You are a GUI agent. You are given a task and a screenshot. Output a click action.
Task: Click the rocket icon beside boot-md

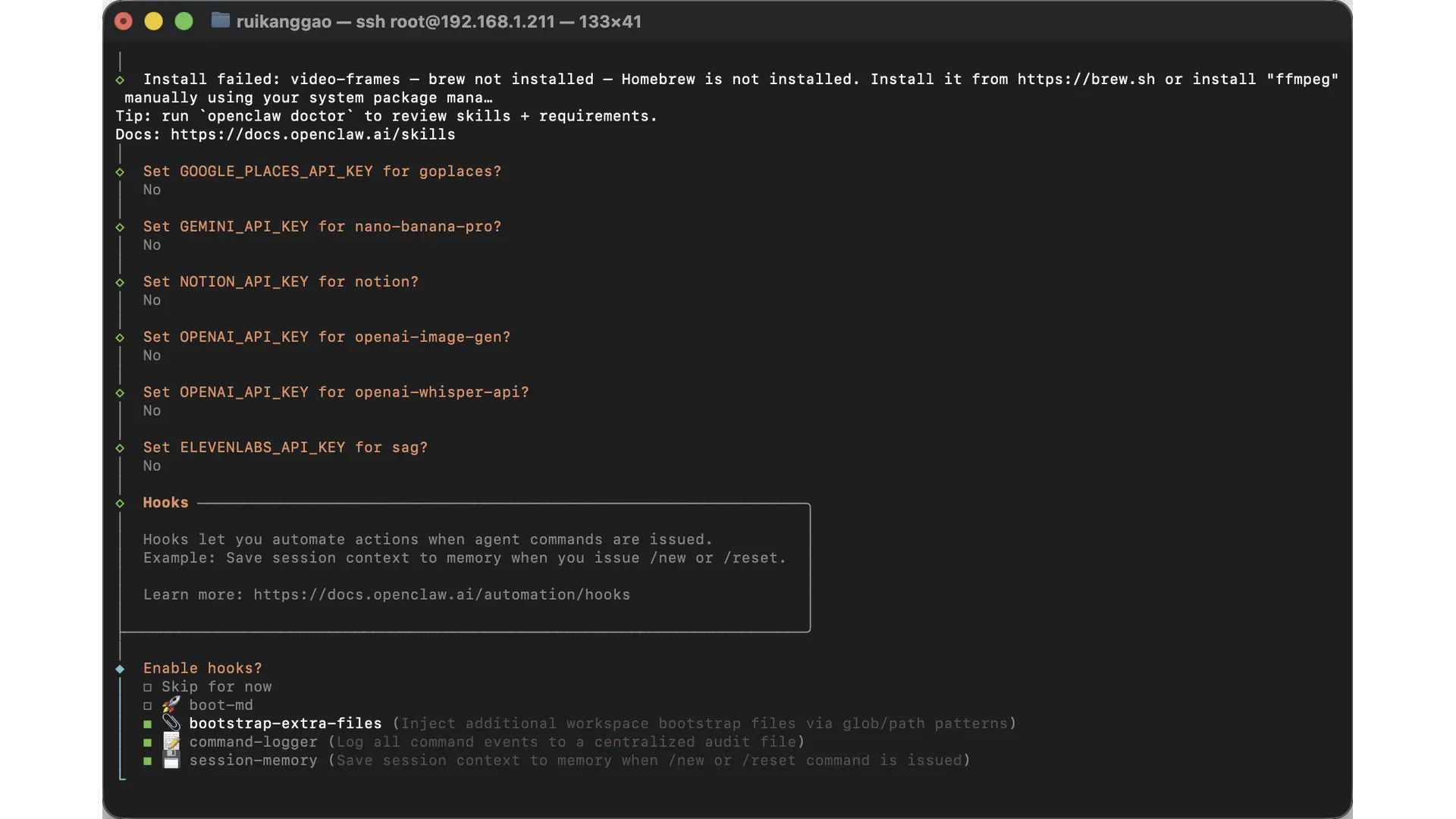pyautogui.click(x=171, y=705)
